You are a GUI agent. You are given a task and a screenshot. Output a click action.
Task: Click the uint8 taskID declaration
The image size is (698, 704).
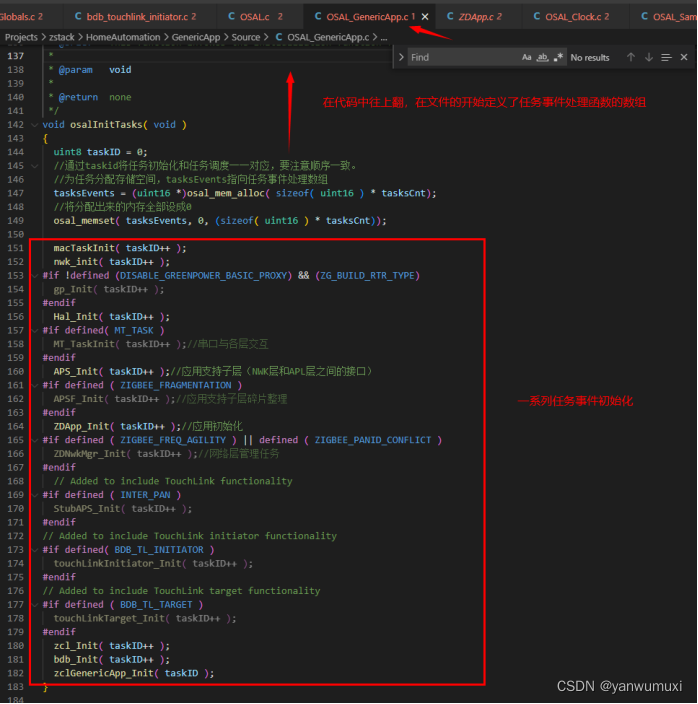point(100,152)
